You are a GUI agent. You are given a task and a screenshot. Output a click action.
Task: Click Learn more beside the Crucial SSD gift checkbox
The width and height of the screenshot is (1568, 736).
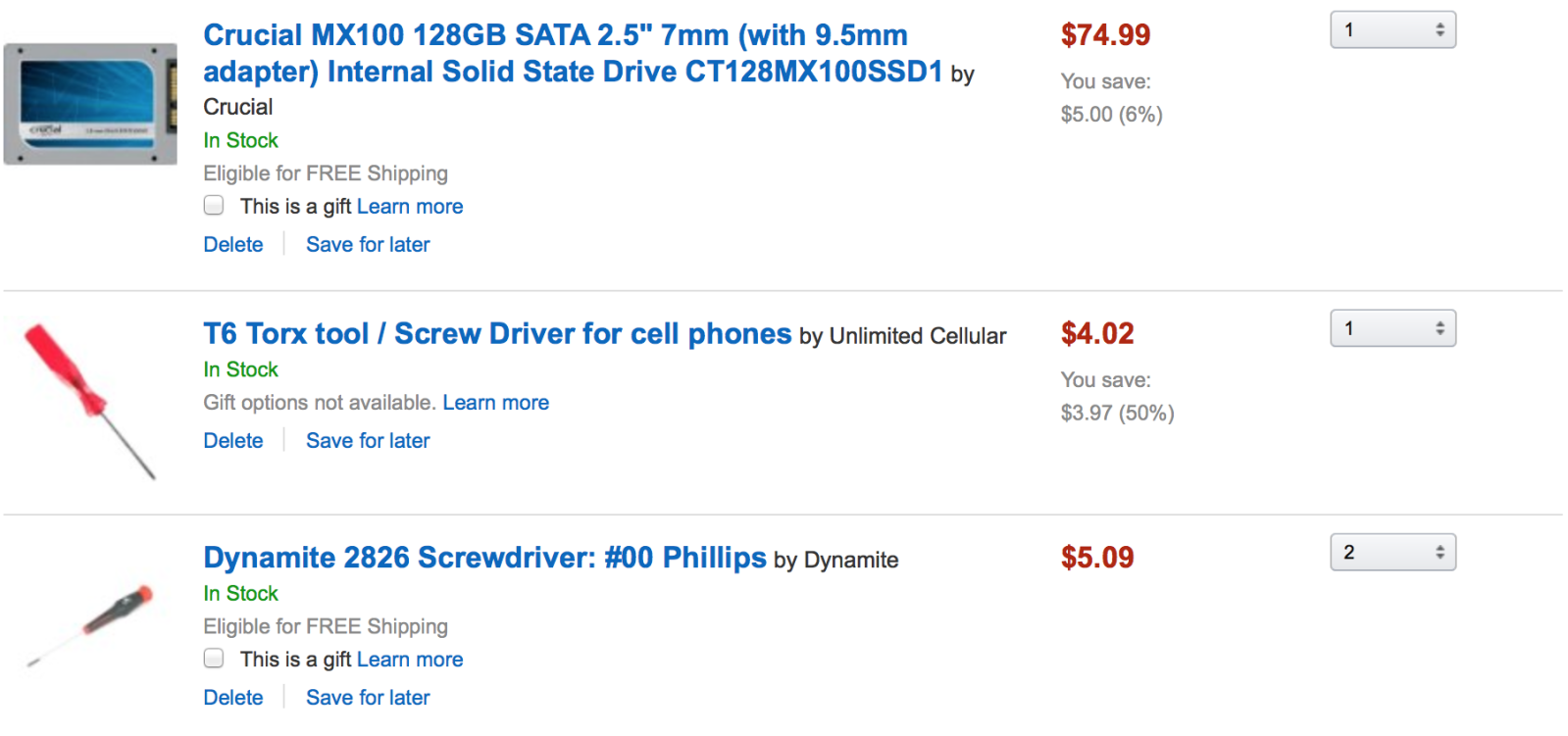[410, 207]
